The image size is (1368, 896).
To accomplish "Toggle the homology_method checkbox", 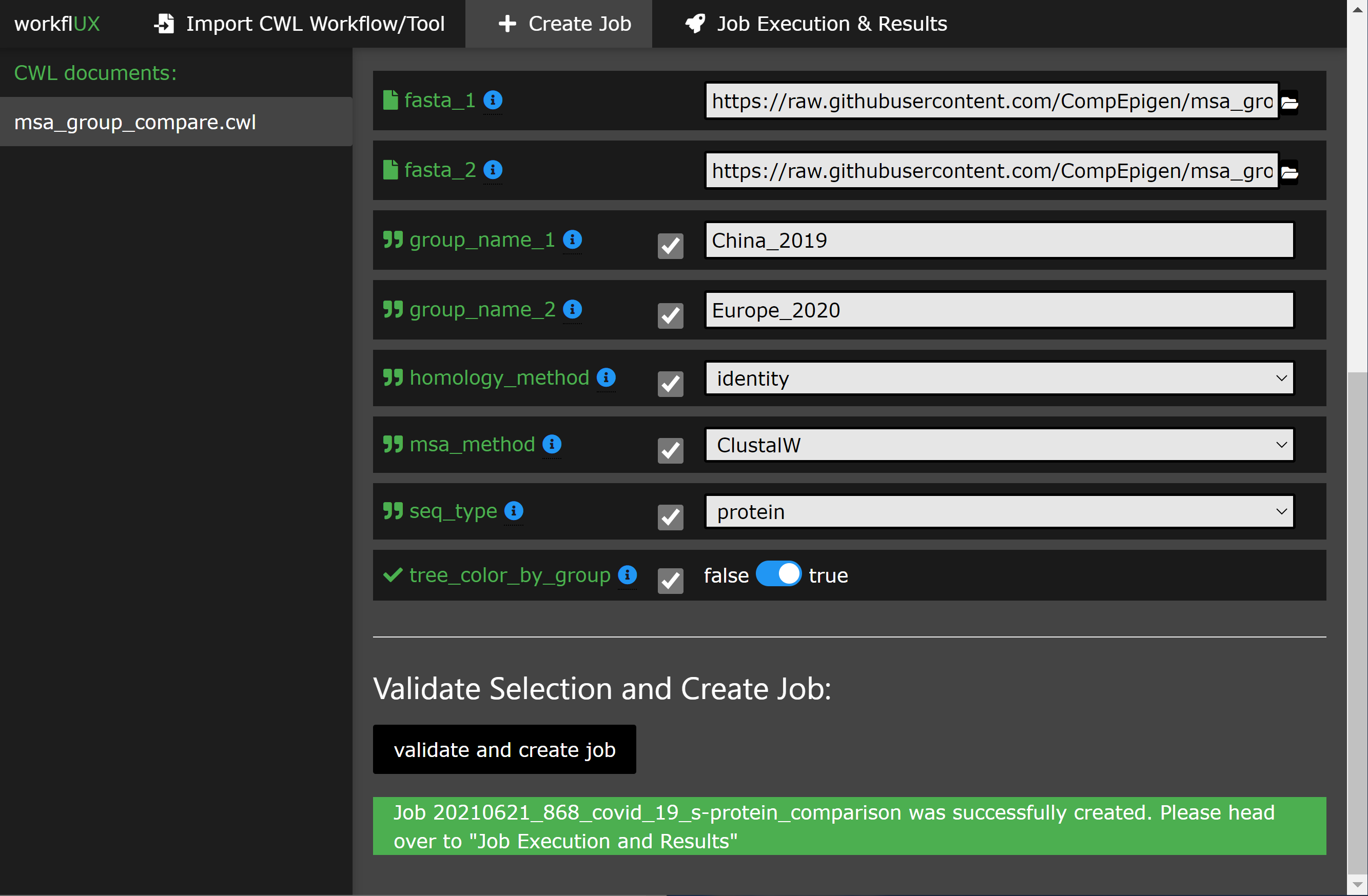I will 670,384.
